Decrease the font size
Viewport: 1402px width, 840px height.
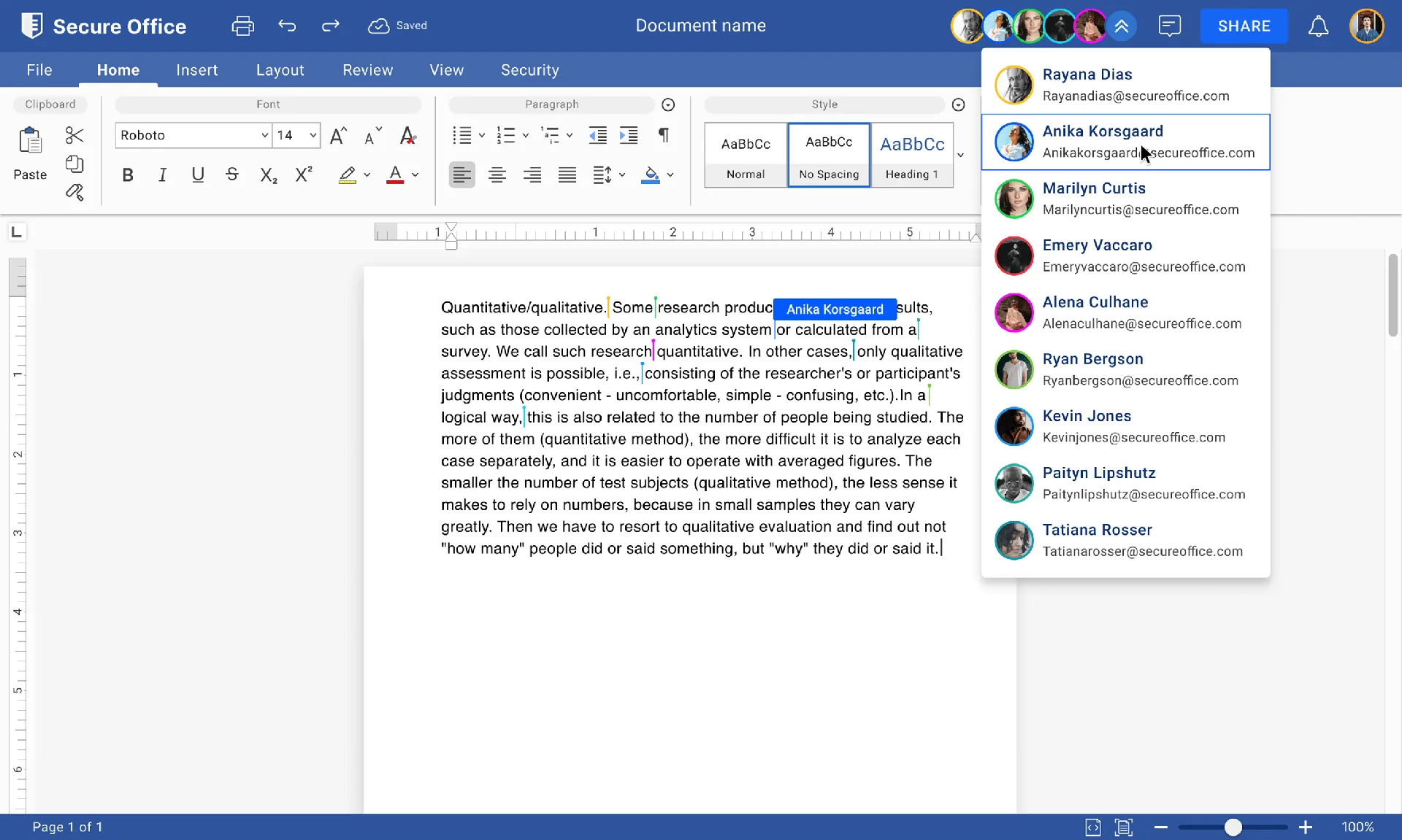coord(372,136)
